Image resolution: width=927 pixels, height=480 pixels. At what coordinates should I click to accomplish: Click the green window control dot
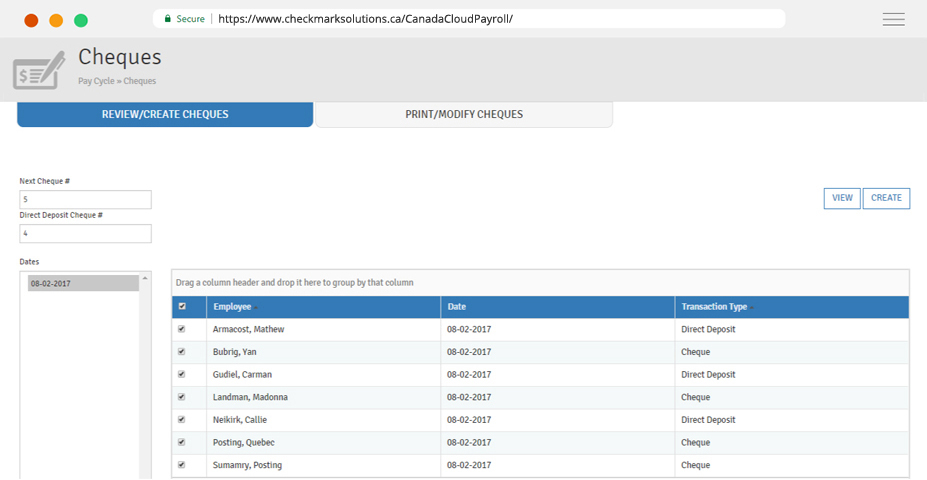click(x=81, y=20)
